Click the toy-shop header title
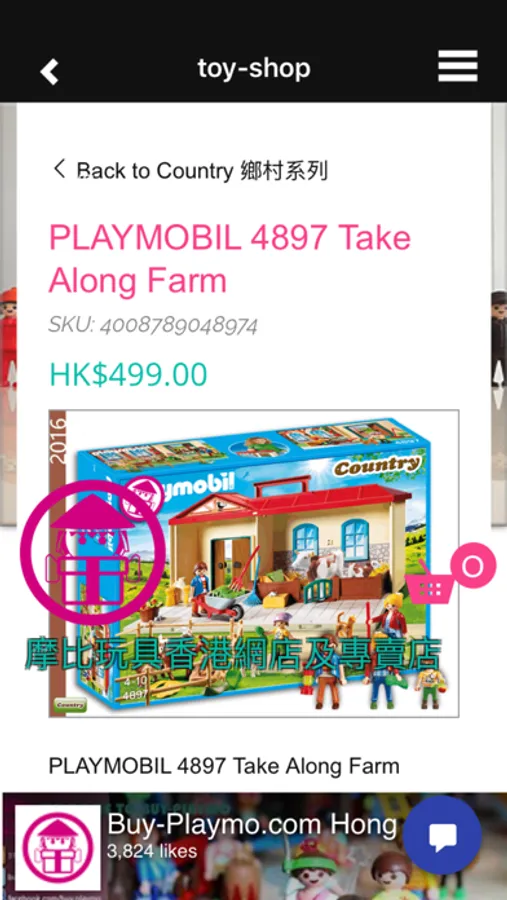The image size is (507, 900). click(254, 68)
